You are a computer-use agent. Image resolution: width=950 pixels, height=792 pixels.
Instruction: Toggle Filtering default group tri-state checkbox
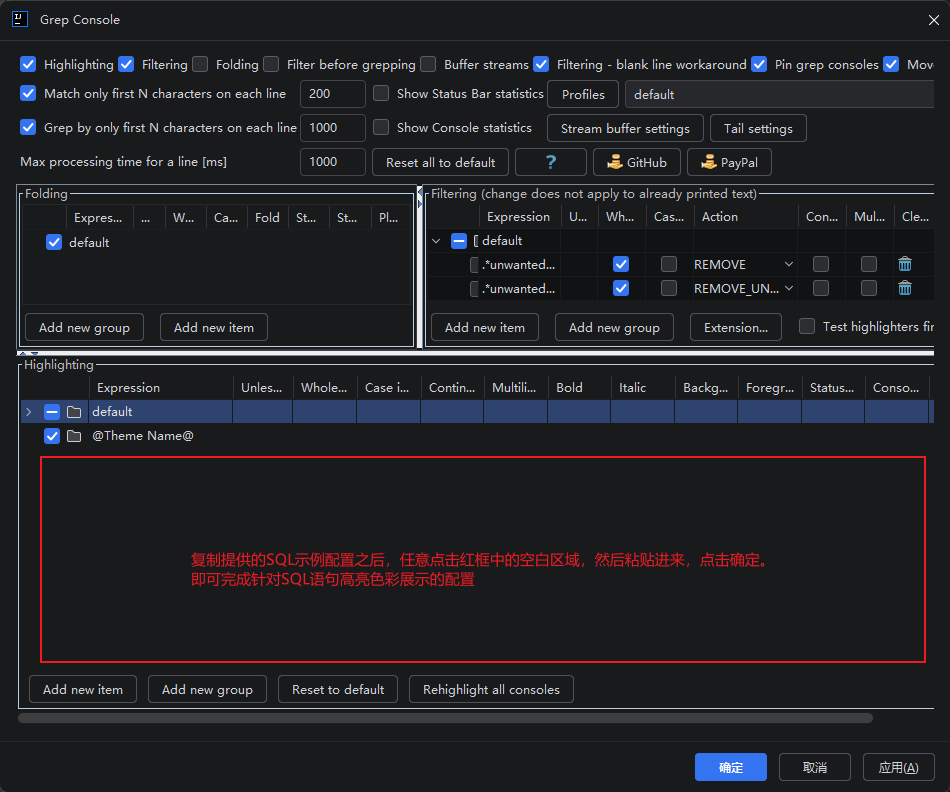point(459,241)
